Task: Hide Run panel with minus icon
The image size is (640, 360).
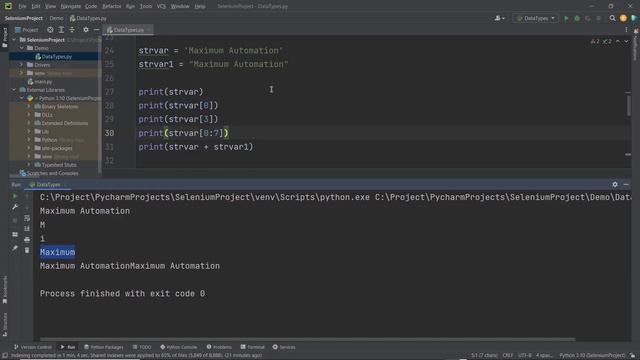Action: coord(626,184)
